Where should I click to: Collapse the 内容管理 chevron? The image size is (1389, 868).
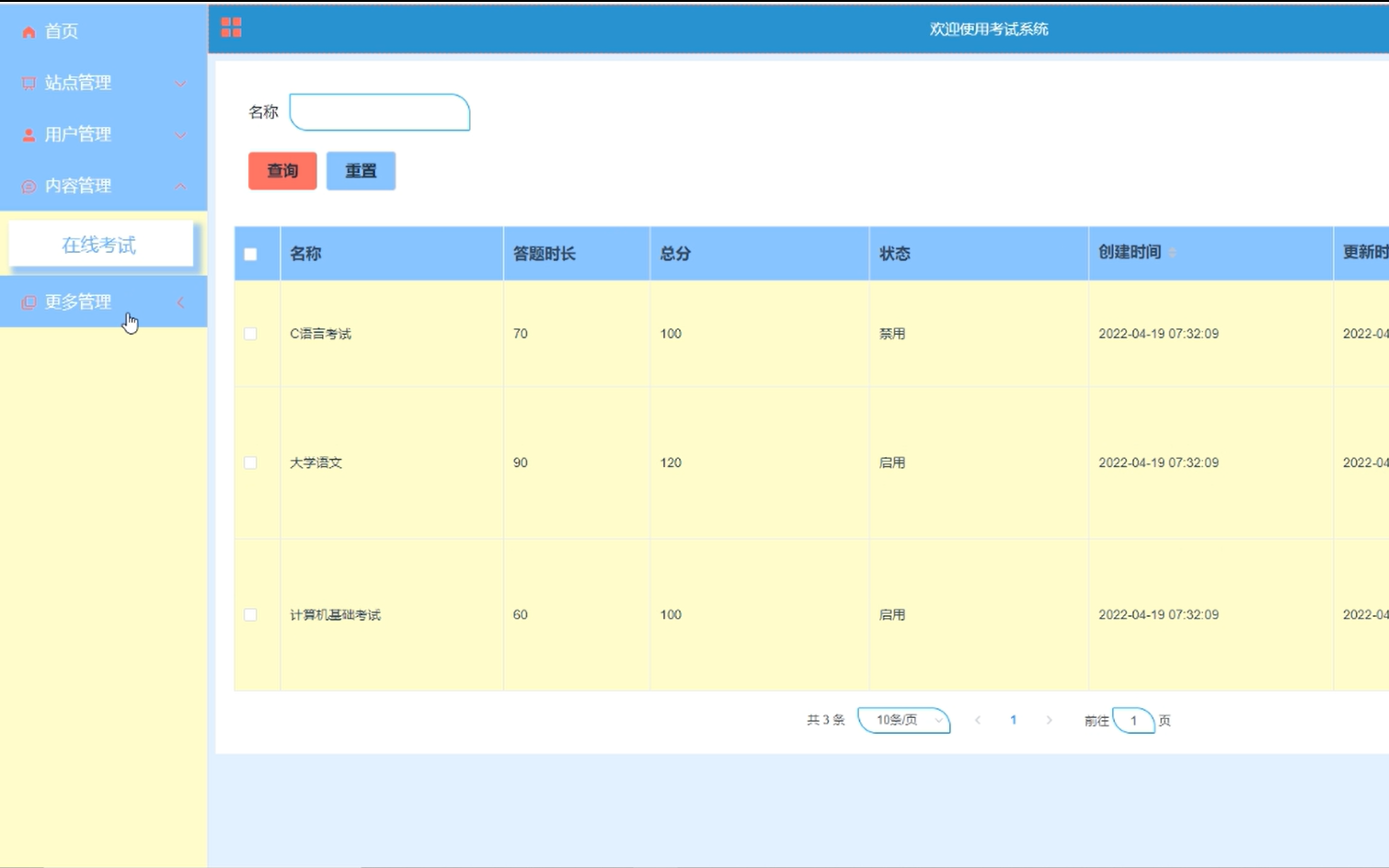tap(180, 187)
